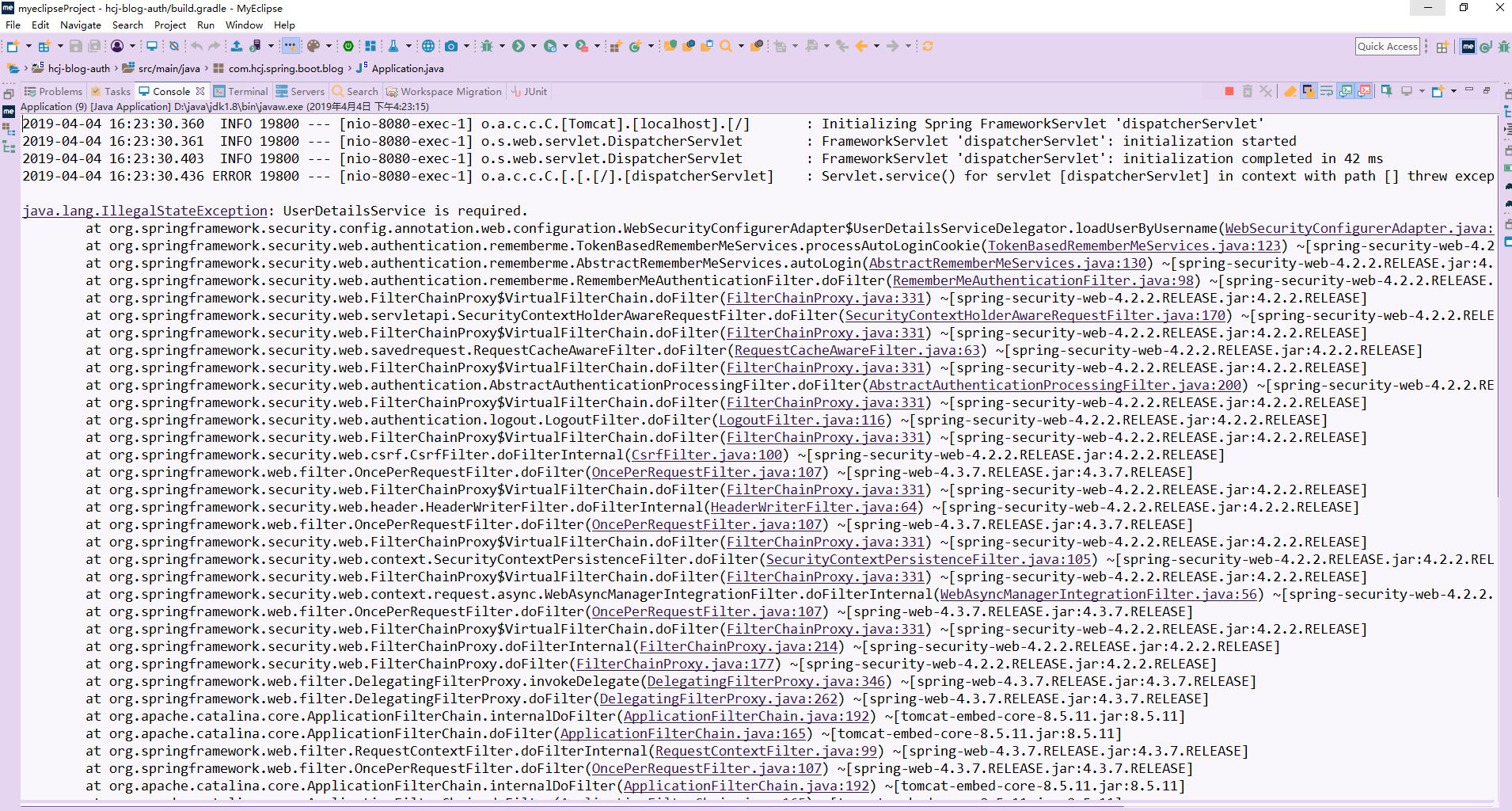Open HeaderWriterFilter.java:64 stack trace link
1512x811 pixels.
pyautogui.click(x=813, y=507)
